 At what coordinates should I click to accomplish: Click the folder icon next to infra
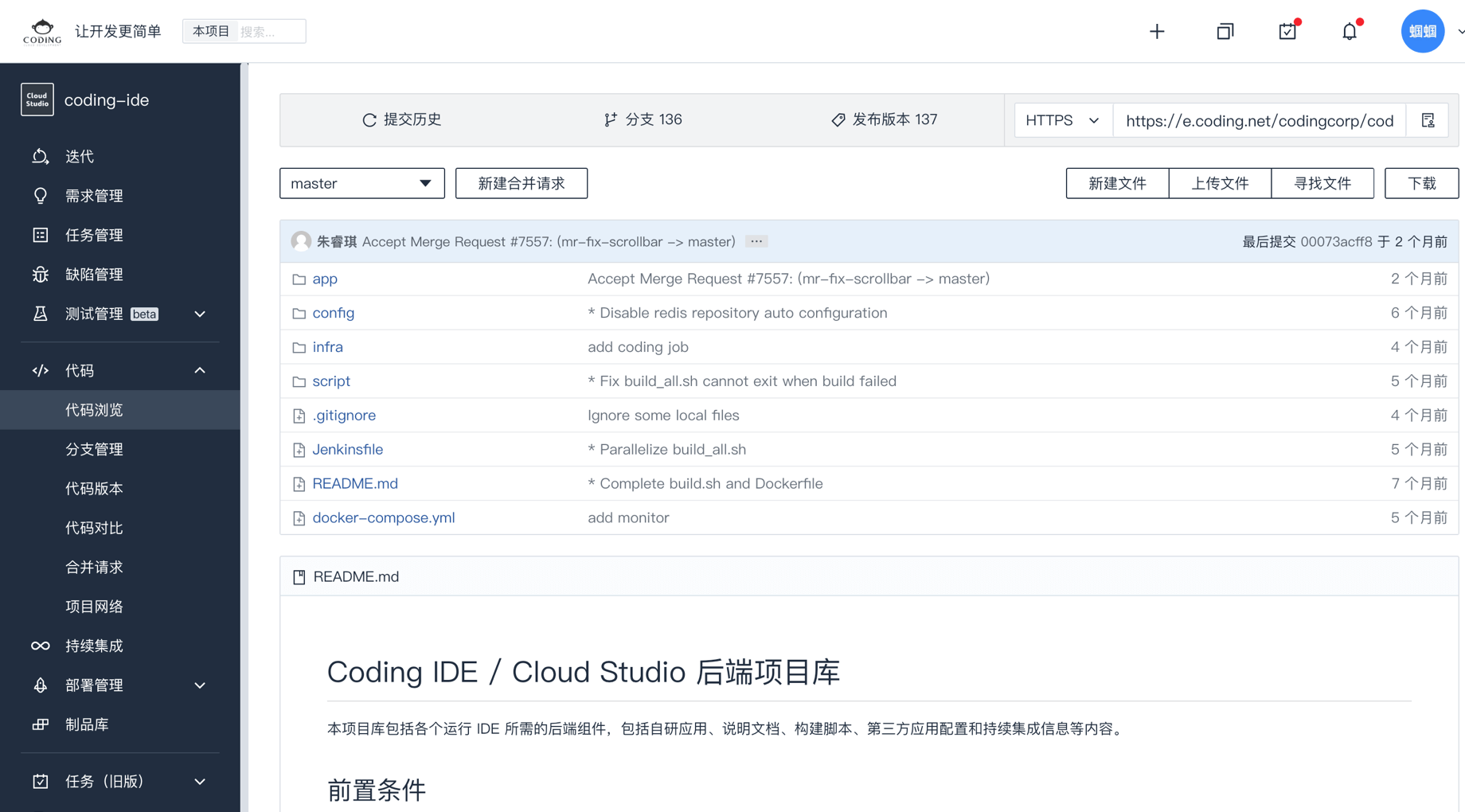tap(299, 348)
